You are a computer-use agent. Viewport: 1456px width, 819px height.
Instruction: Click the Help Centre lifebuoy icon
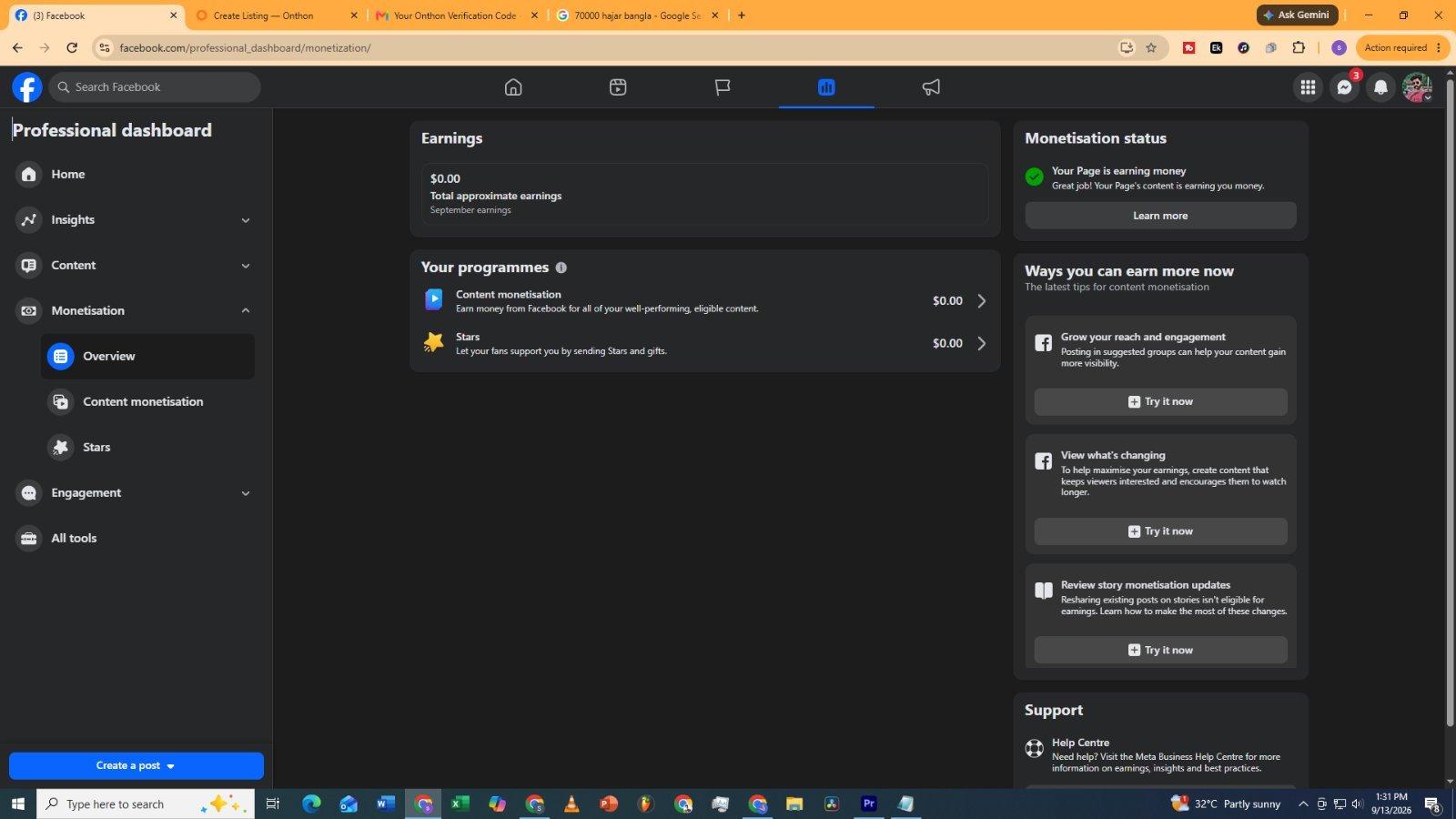click(x=1035, y=749)
